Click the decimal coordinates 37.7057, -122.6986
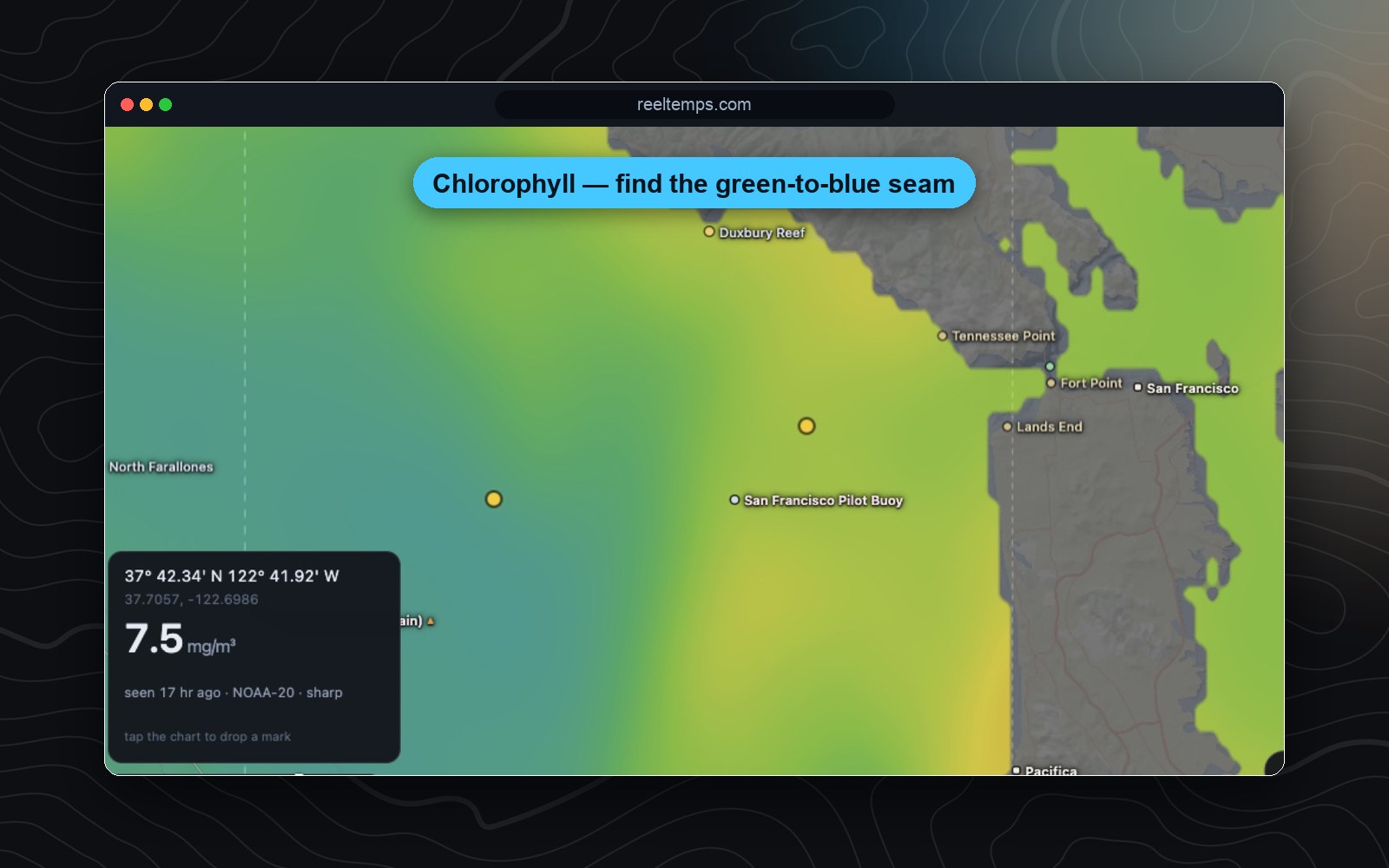The image size is (1389, 868). coord(191,599)
